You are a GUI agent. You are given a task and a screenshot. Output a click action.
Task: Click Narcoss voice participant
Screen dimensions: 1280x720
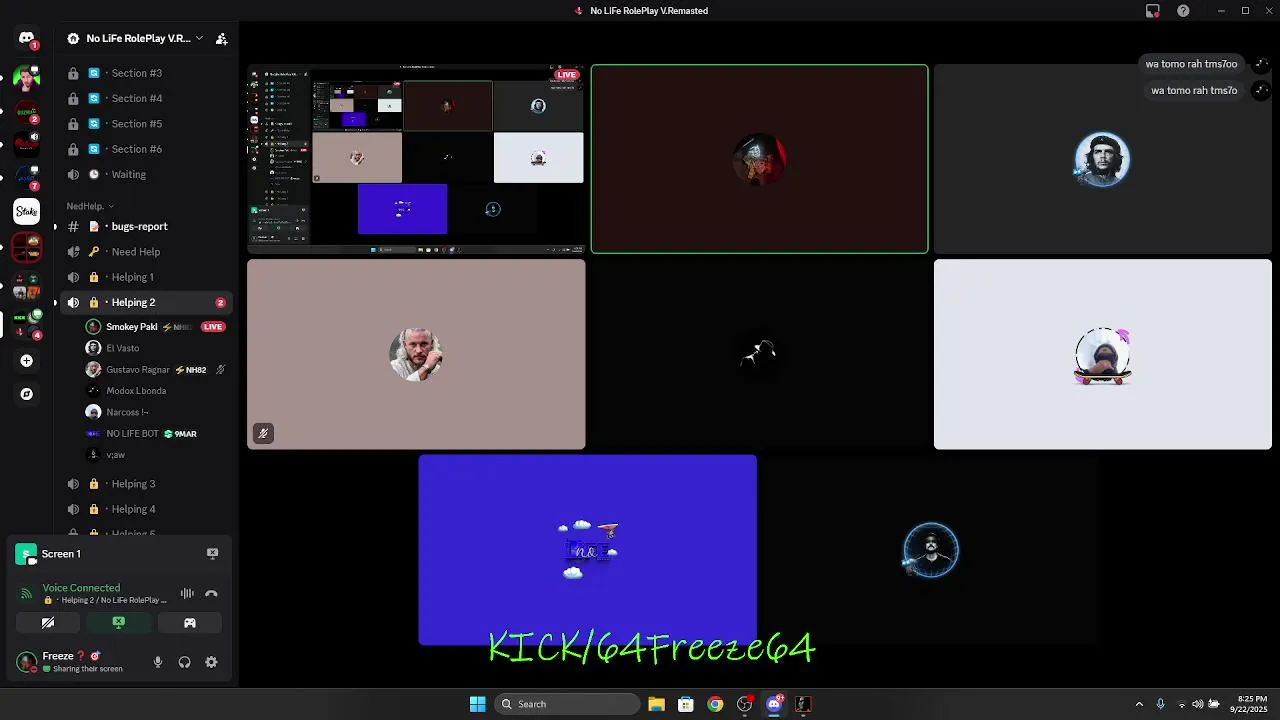click(156, 412)
